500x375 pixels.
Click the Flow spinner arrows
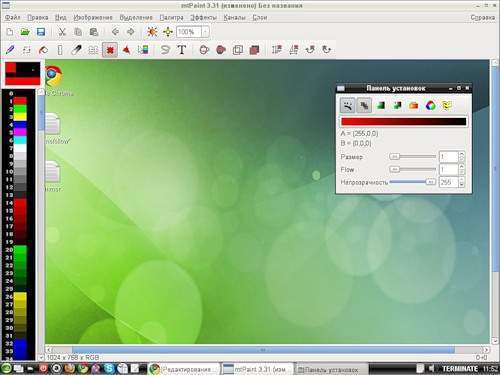point(462,169)
